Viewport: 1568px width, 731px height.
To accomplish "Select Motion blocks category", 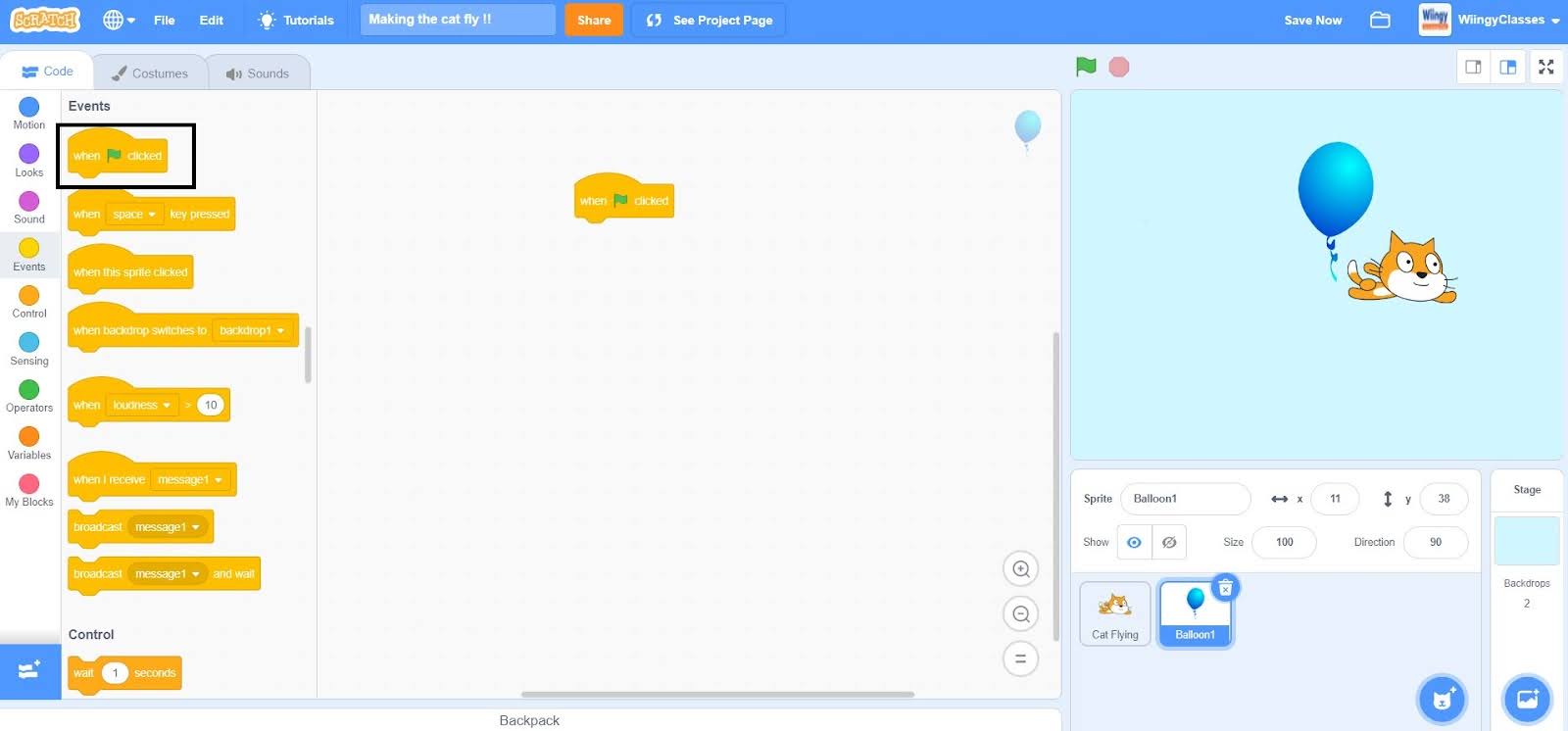I will [29, 113].
